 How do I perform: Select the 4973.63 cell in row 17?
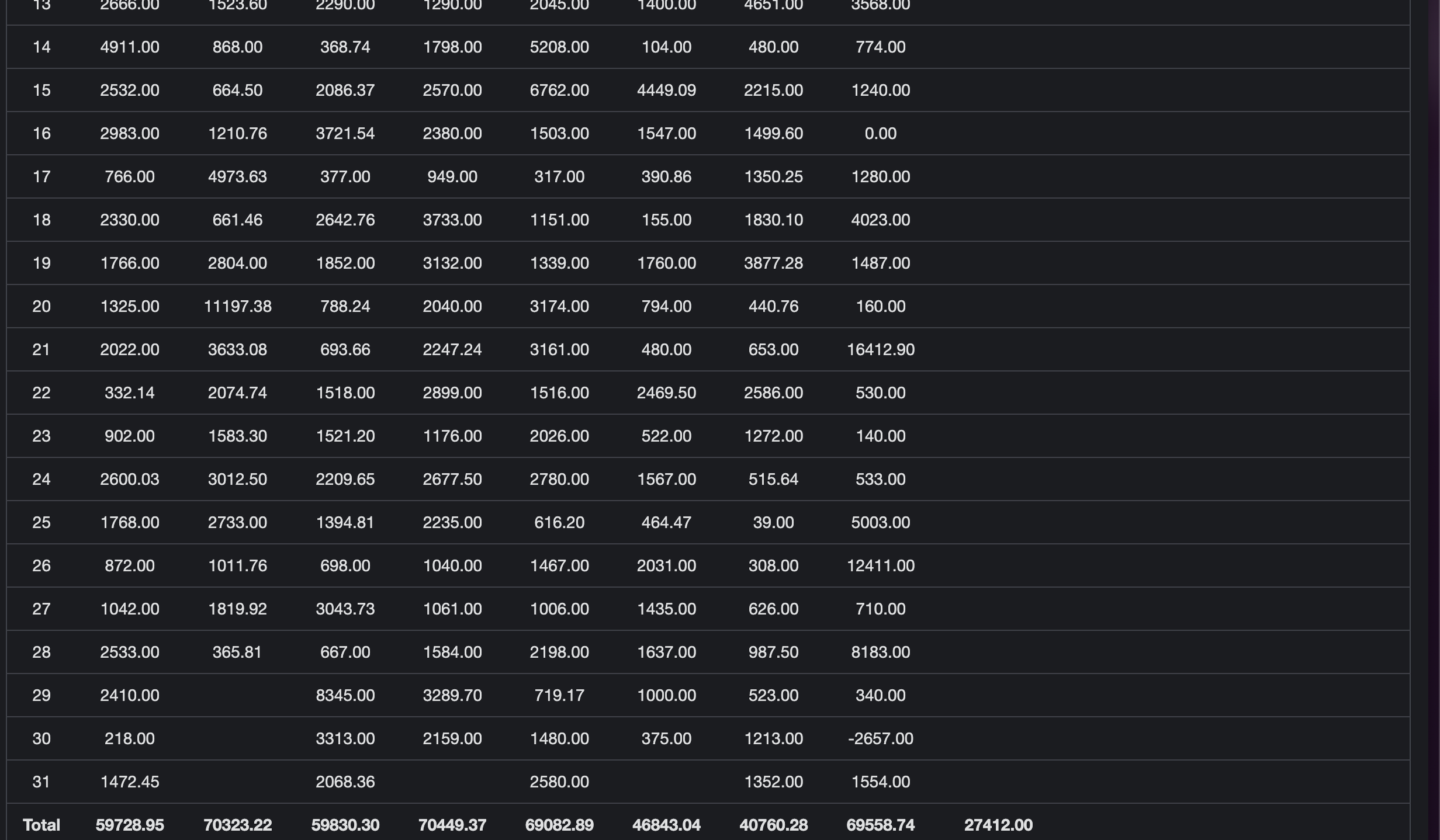tap(237, 176)
